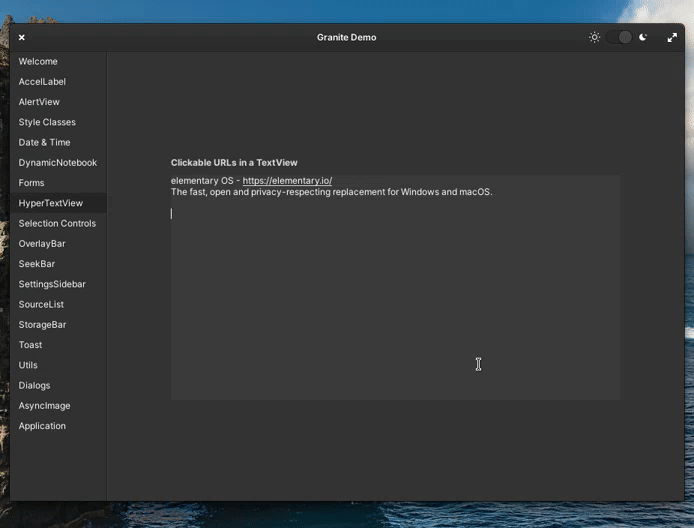Open the AccelLabel page
Screen dimensions: 694x528
coord(42,82)
